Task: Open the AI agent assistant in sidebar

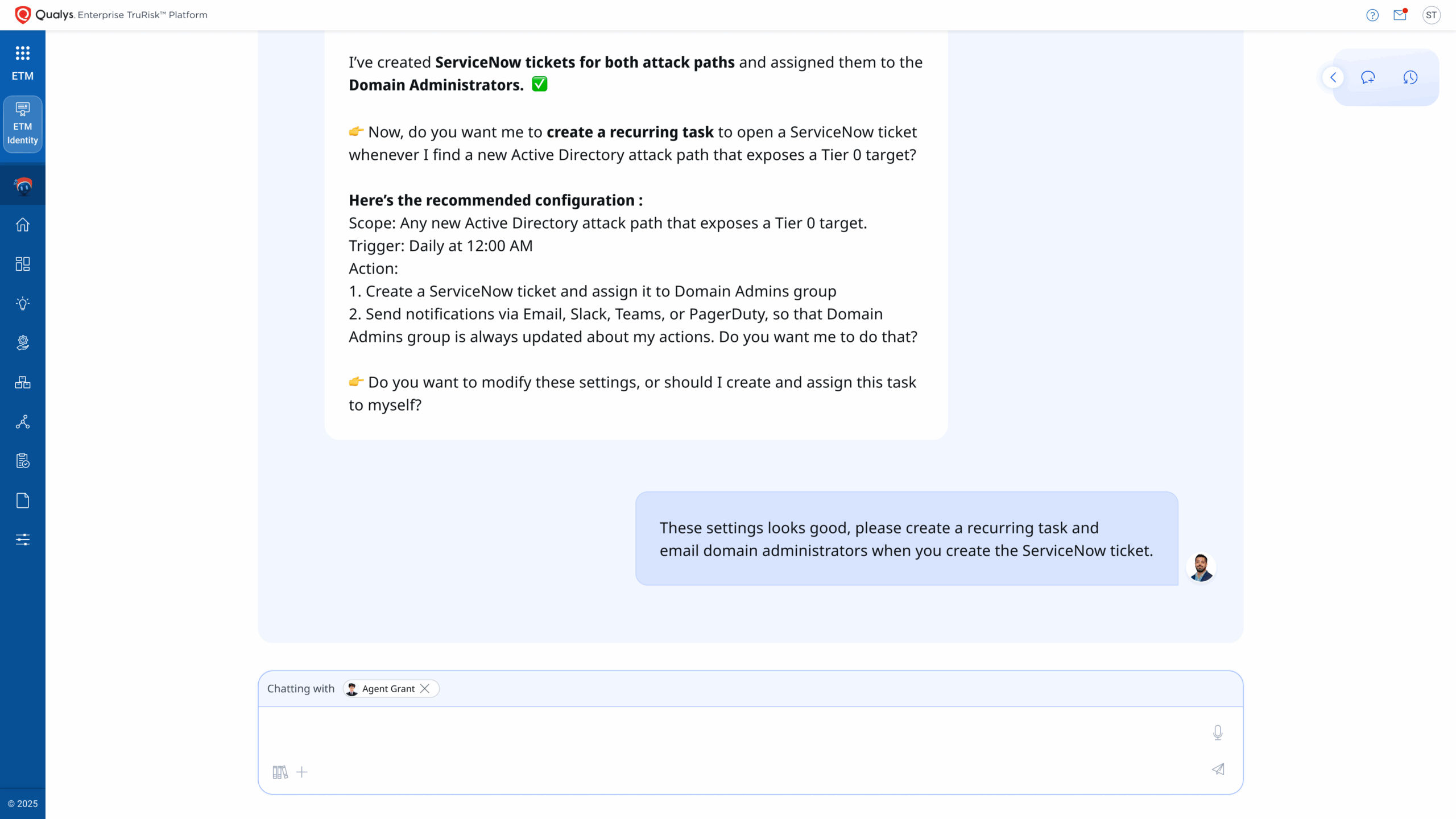Action: (23, 185)
